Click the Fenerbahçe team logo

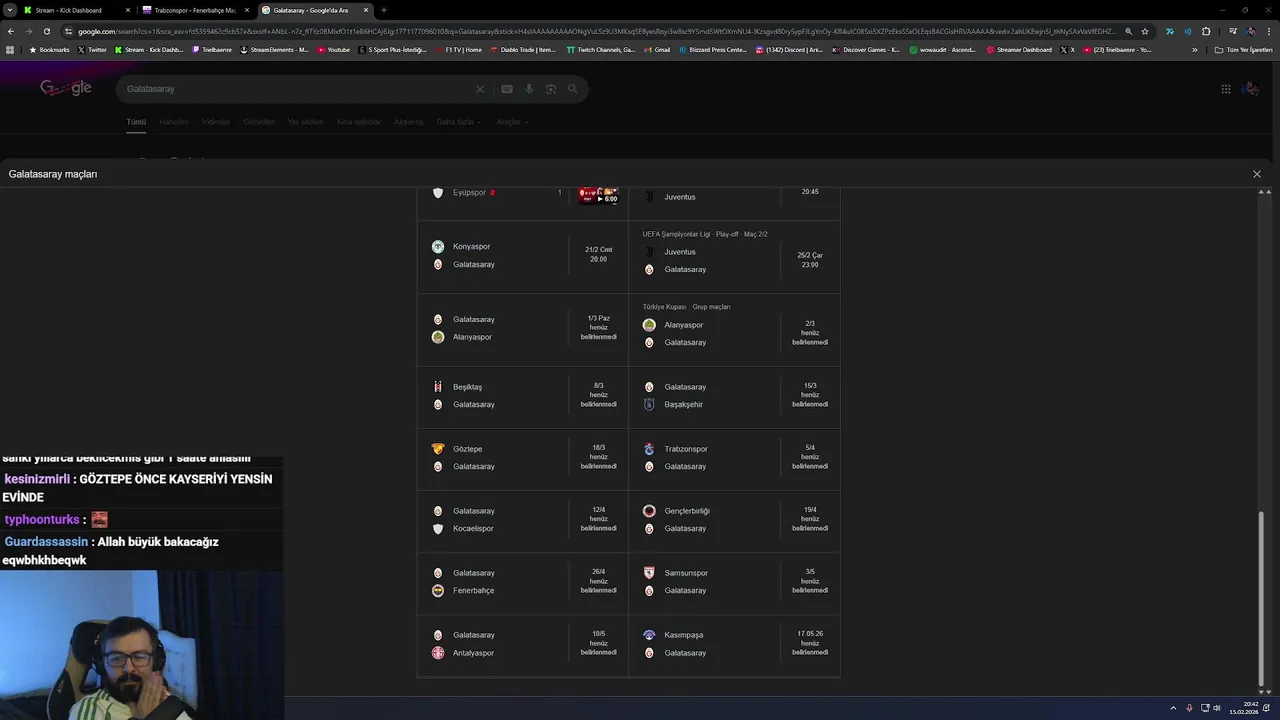[437, 590]
